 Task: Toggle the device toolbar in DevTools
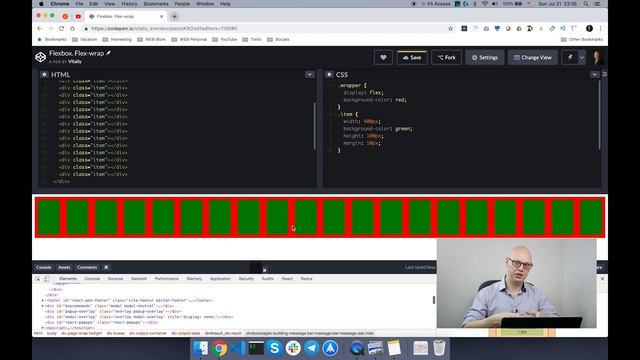coord(47,279)
